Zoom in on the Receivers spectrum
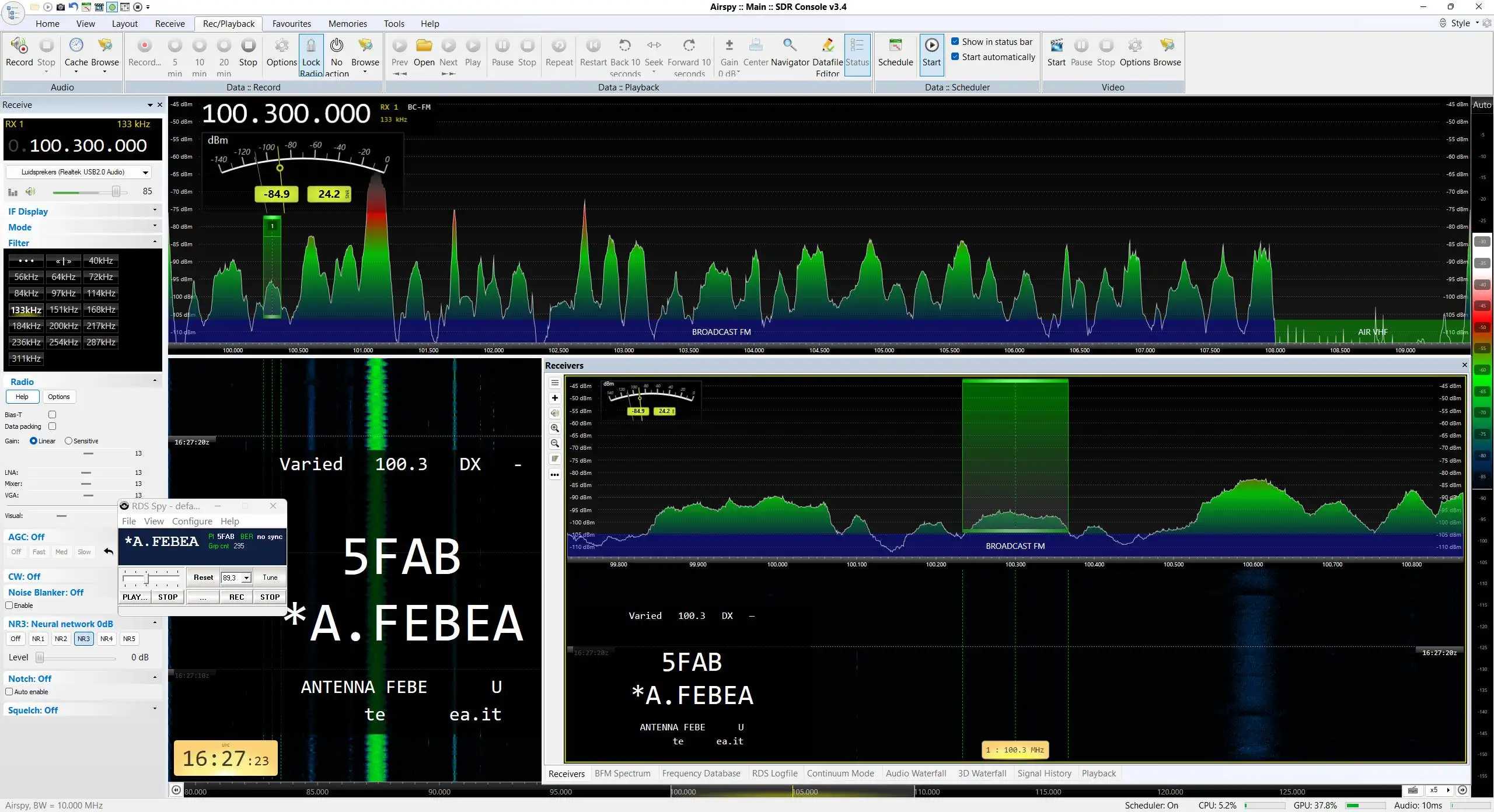1494x812 pixels. (x=555, y=428)
